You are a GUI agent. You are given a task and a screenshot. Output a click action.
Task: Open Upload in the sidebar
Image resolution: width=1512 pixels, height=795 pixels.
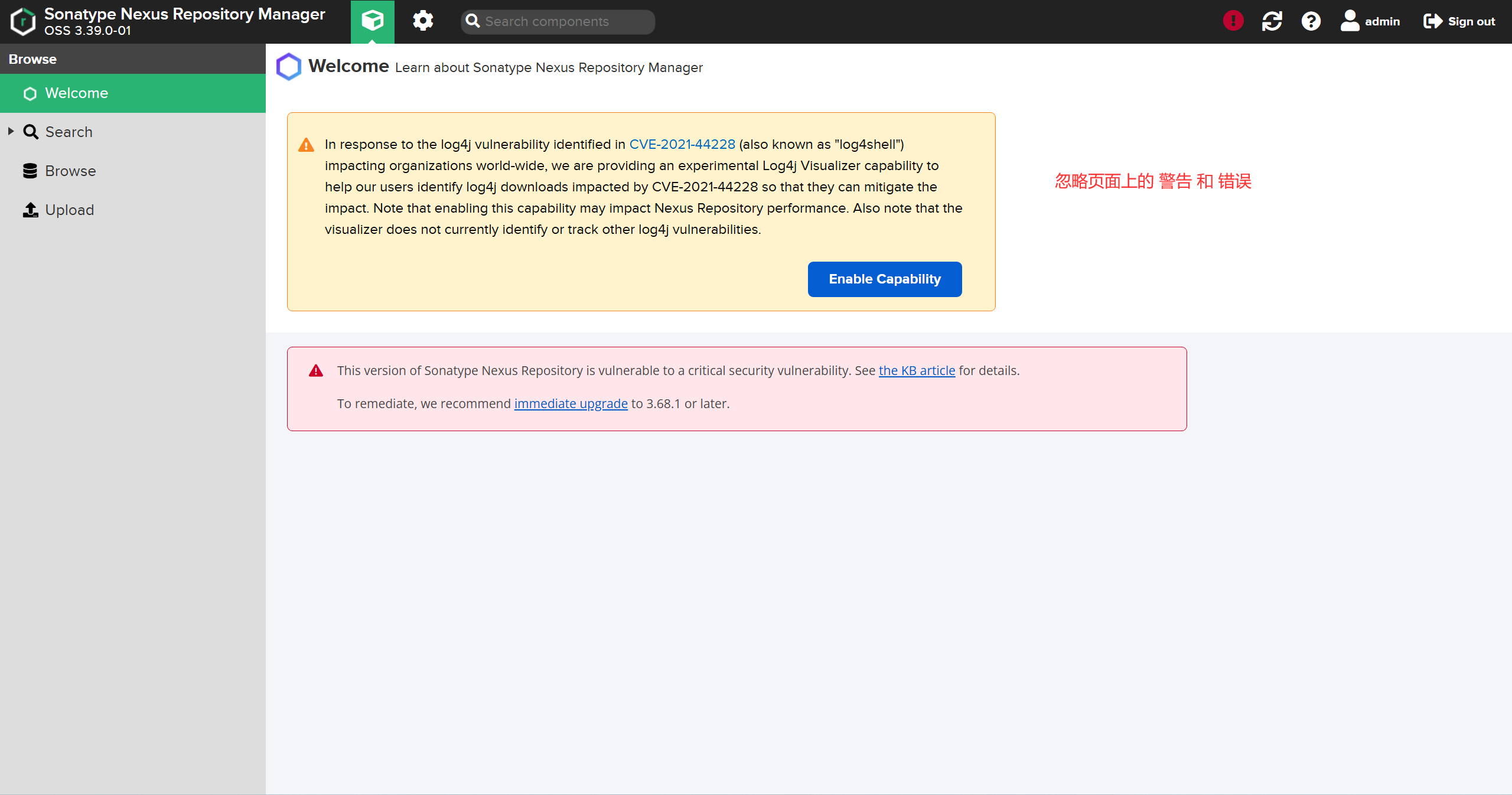tap(70, 210)
